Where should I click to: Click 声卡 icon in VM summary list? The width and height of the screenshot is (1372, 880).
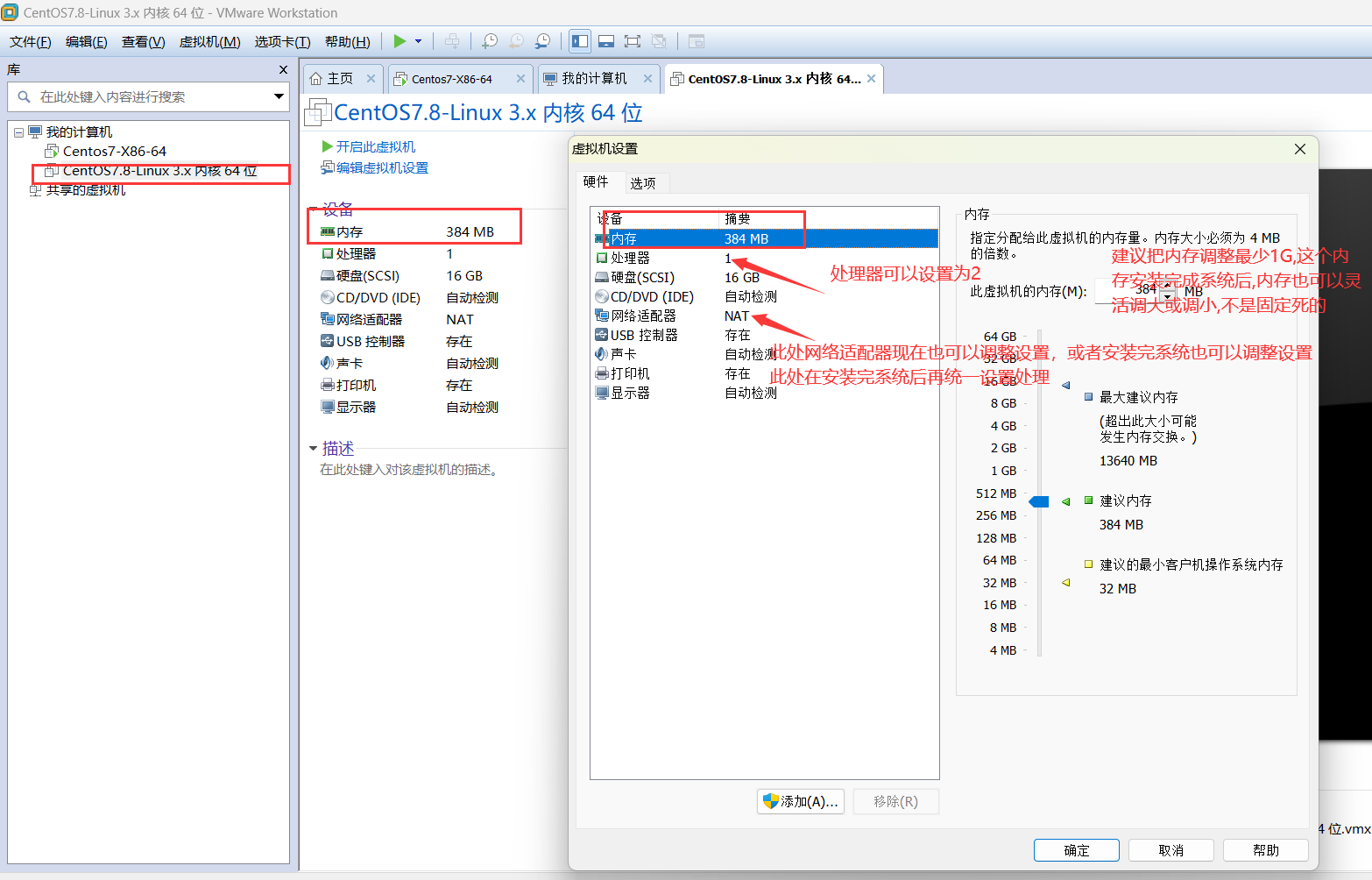328,364
